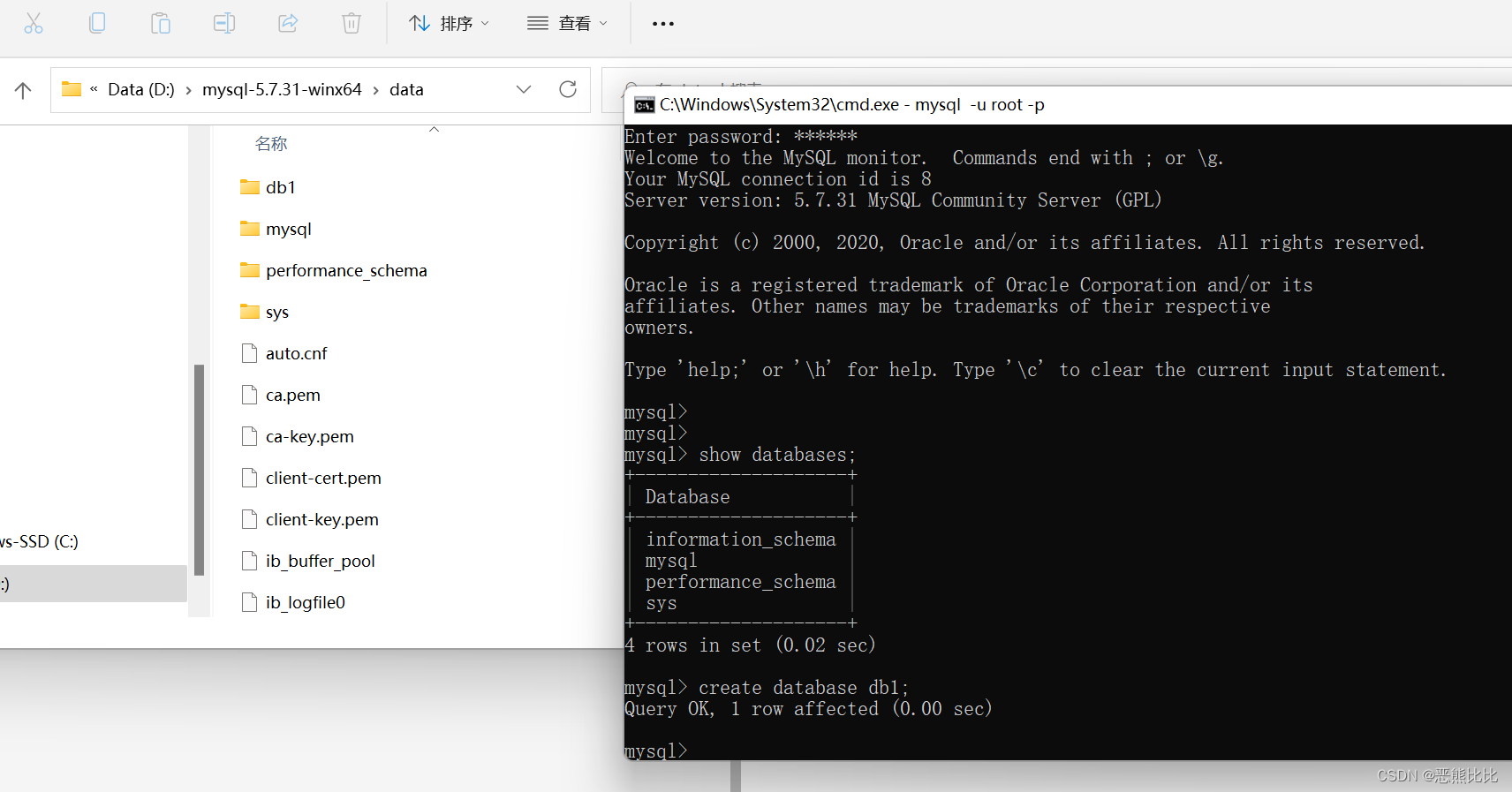Expand chevron after Data (D:) breadcrumb
The width and height of the screenshot is (1512, 792).
coord(188,90)
